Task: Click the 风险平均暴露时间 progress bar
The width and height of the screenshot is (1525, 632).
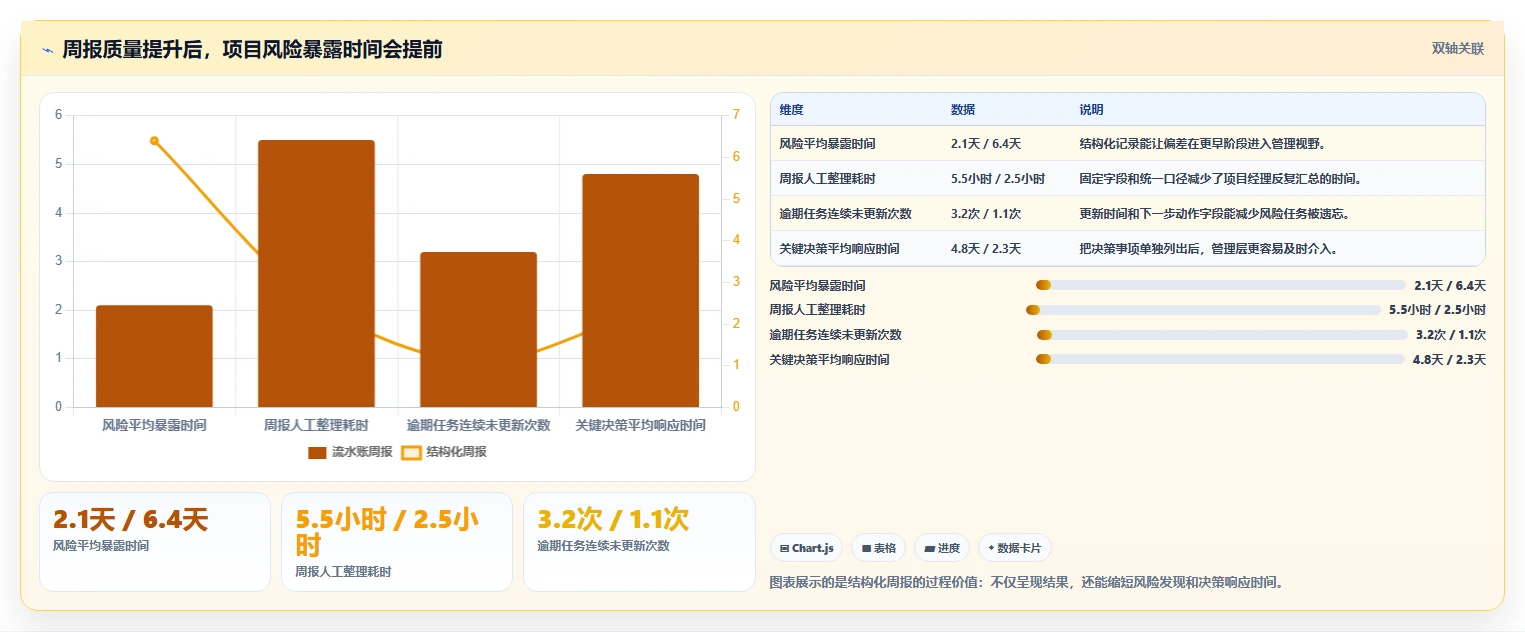Action: pos(1221,285)
